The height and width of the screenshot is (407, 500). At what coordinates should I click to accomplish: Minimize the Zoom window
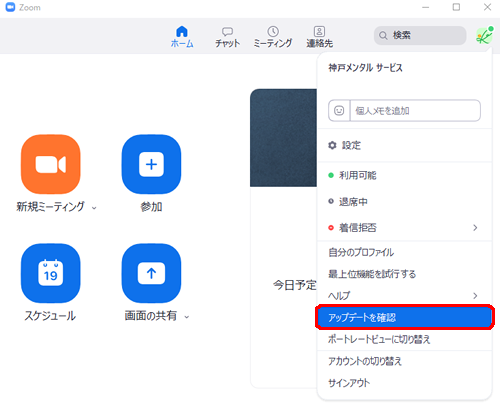(x=426, y=7)
